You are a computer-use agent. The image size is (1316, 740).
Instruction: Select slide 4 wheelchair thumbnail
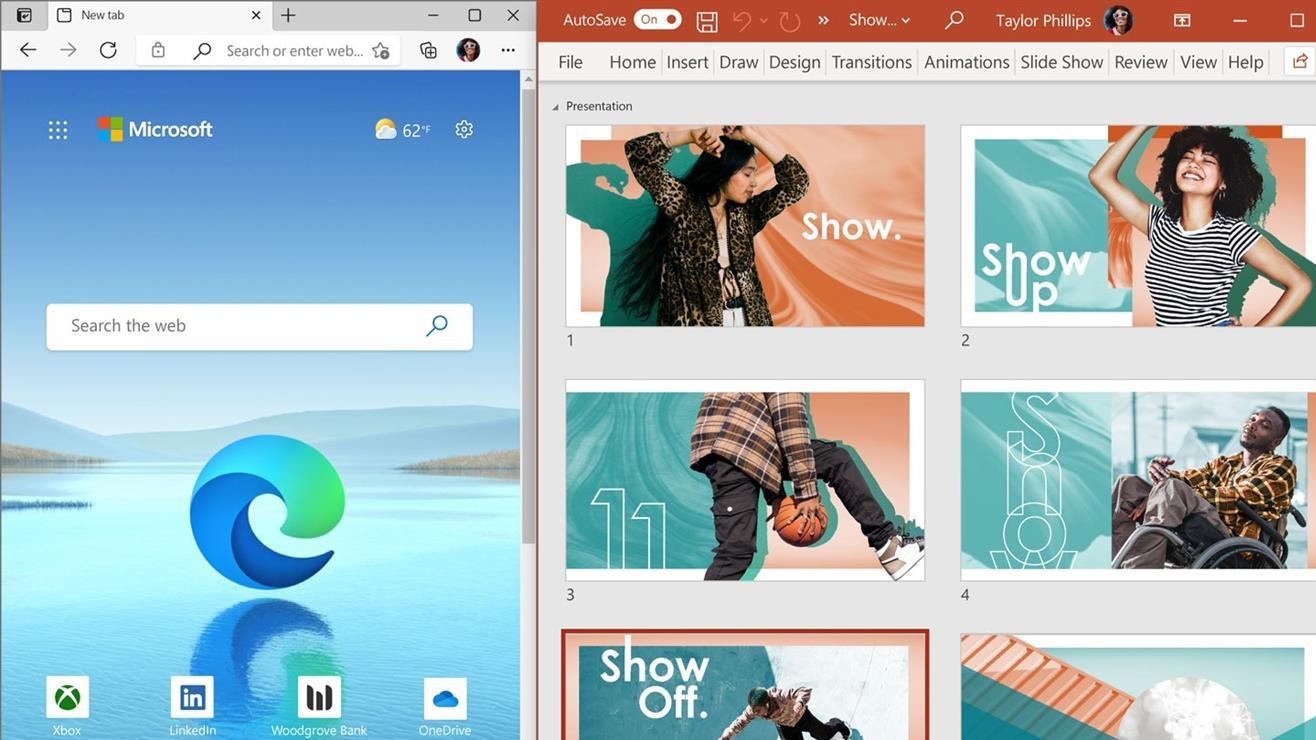tap(1138, 480)
